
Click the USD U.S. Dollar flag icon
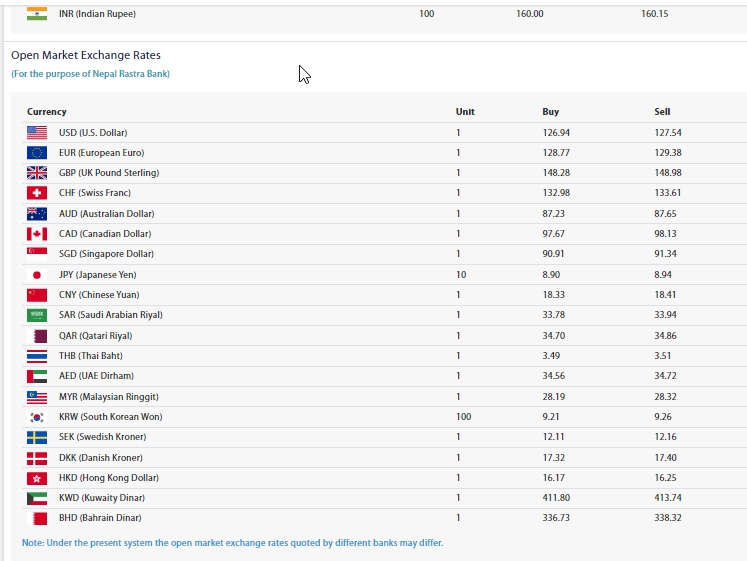[x=37, y=133]
